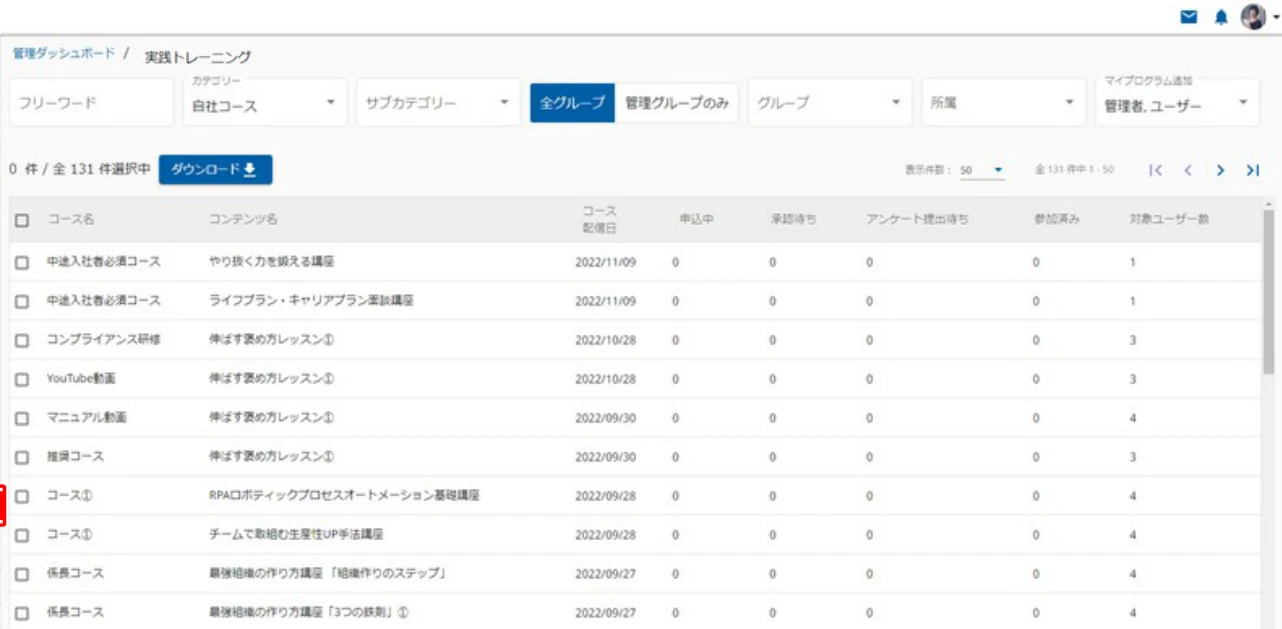This screenshot has width=1282, height=629.
Task: Switch to 管理グループのみ filter
Action: [x=677, y=102]
